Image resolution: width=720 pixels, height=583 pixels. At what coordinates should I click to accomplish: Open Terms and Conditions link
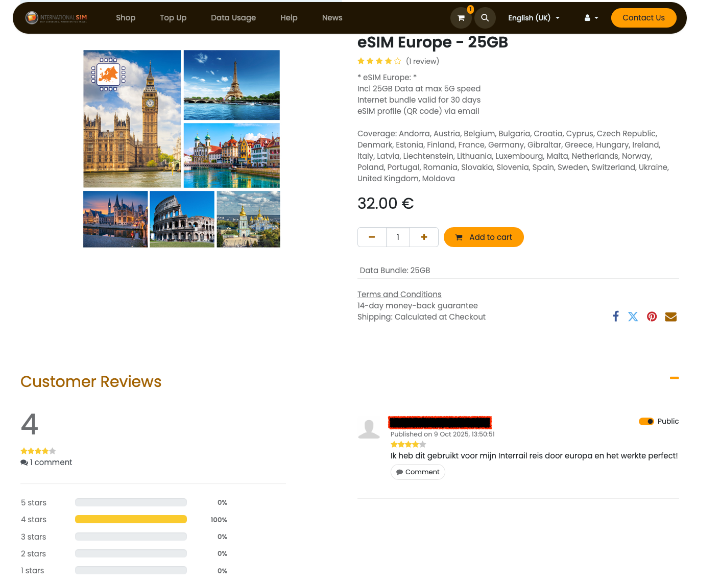click(x=399, y=294)
